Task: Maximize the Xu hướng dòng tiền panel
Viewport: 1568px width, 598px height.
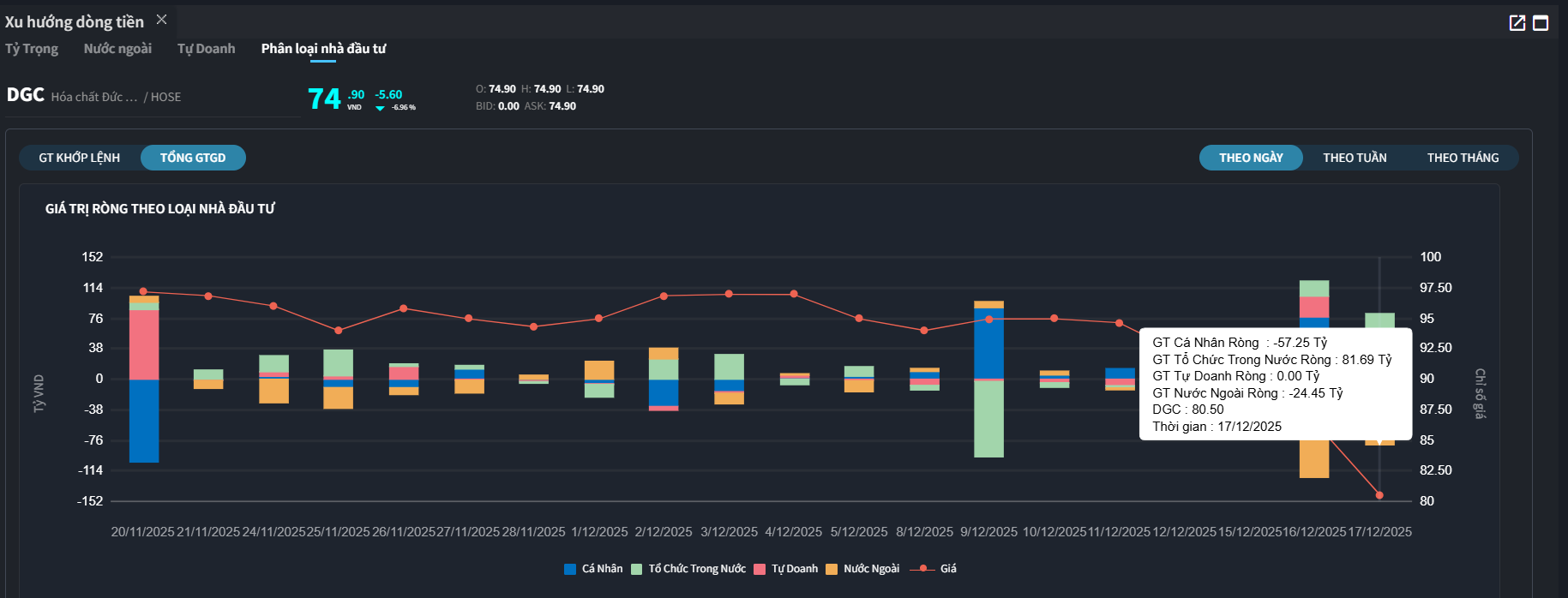Action: (1541, 23)
